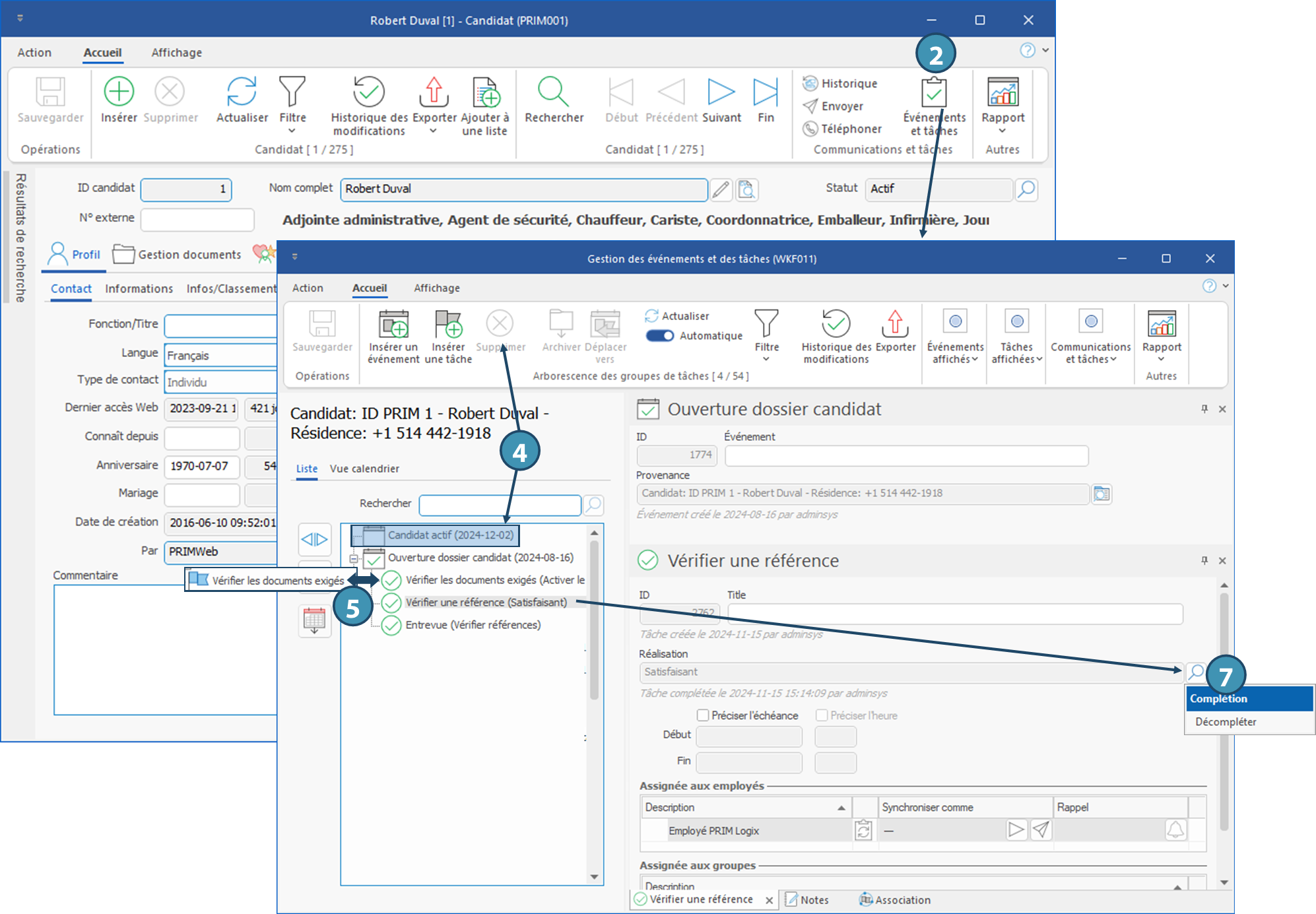Click the Association button at the bottom
Screen dimensions: 1316x914
(895, 900)
